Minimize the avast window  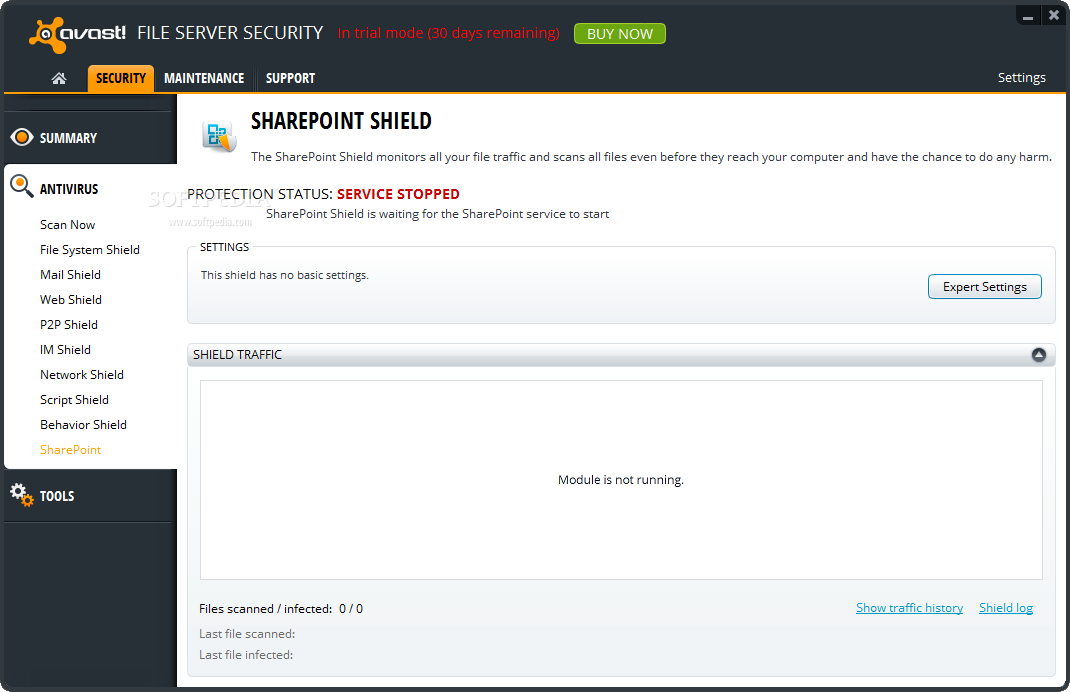(x=1028, y=15)
